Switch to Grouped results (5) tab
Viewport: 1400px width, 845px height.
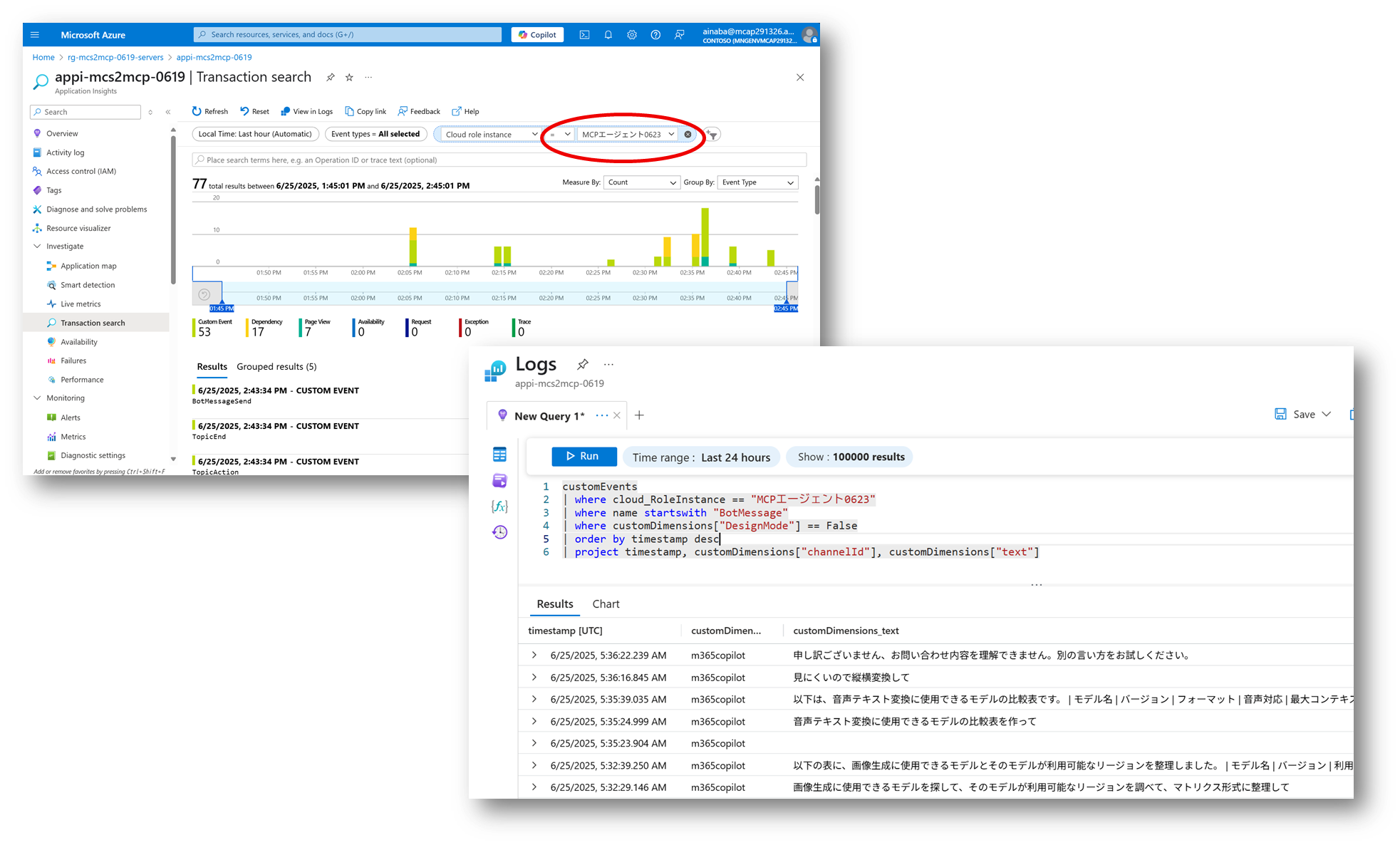point(276,366)
